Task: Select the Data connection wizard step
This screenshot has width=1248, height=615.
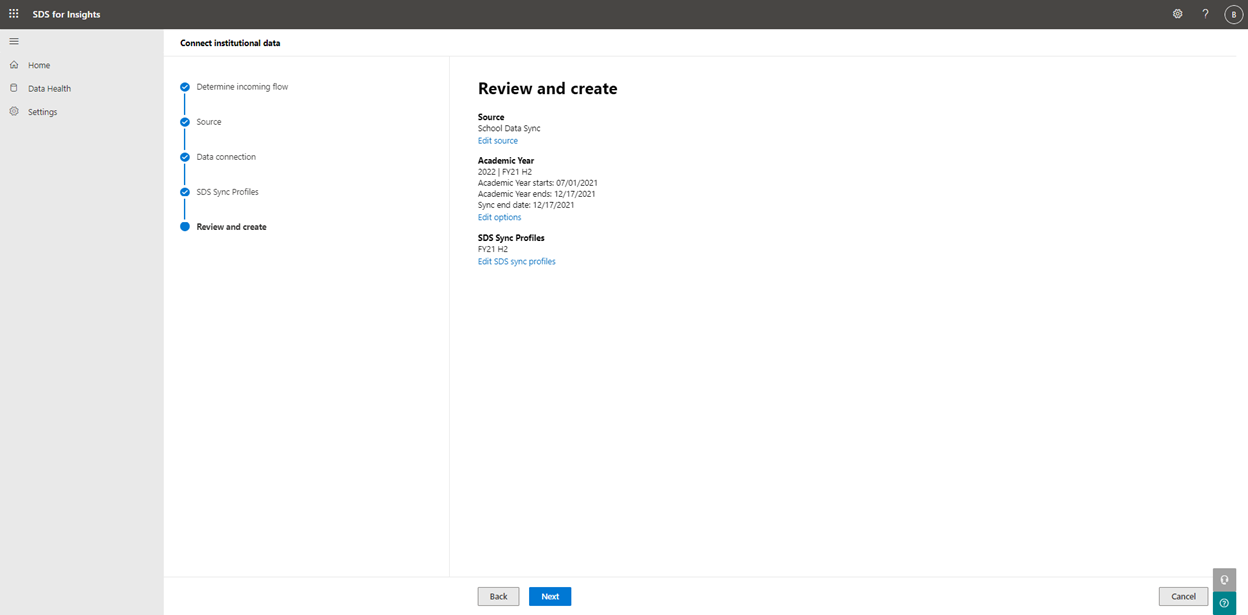Action: (226, 157)
